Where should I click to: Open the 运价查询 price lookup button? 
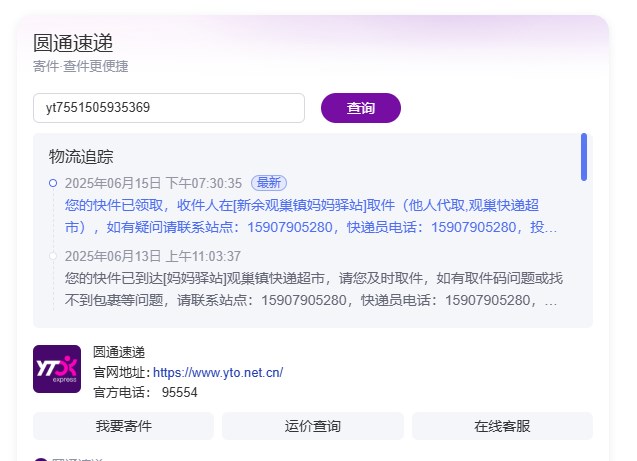coord(313,426)
